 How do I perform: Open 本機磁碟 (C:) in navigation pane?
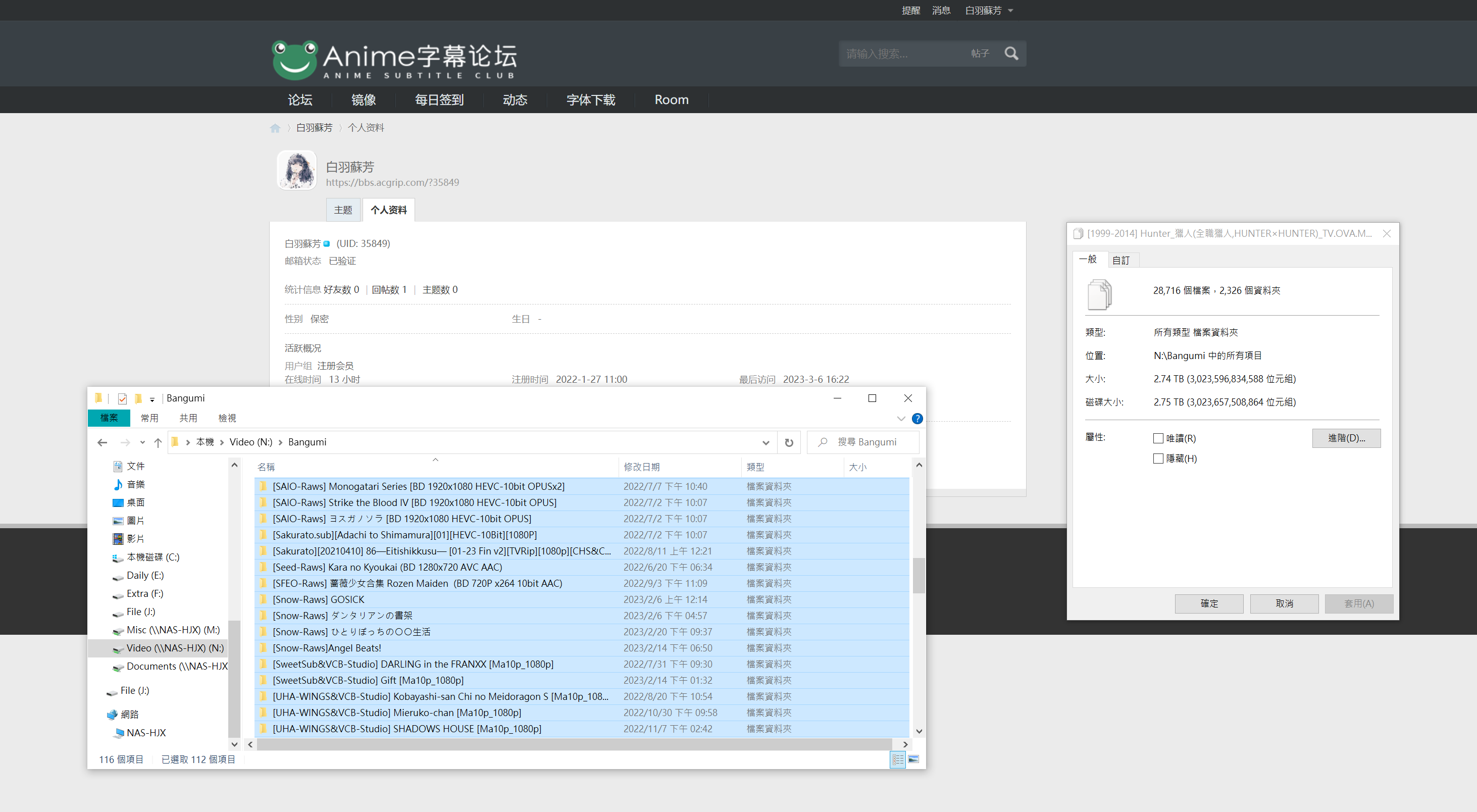click(x=145, y=557)
